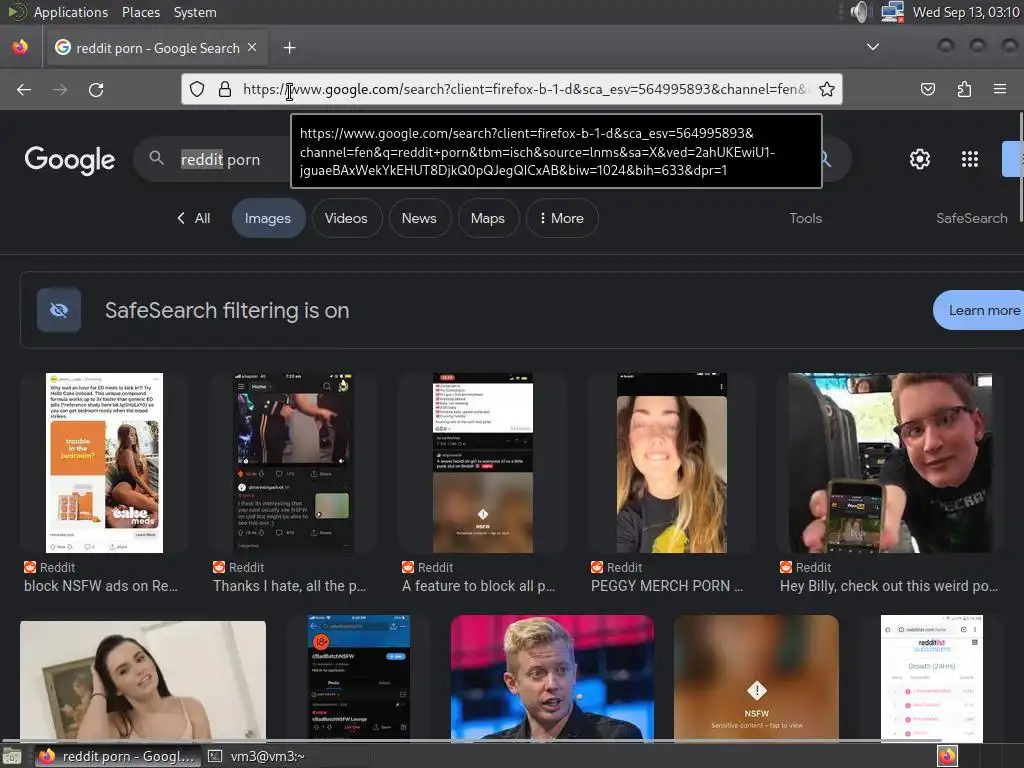
Task: Click the Firefox logo beside the tab strip
Action: (20, 48)
